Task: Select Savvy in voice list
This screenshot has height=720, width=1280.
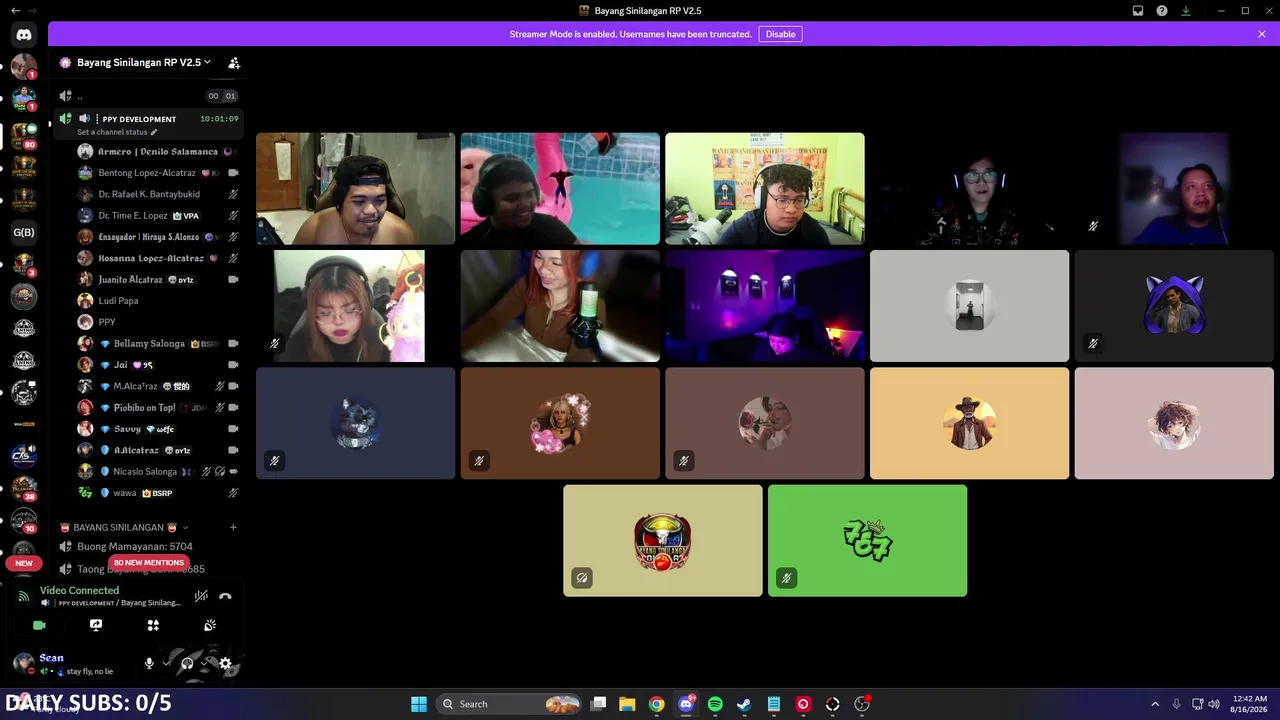Action: pos(159,429)
